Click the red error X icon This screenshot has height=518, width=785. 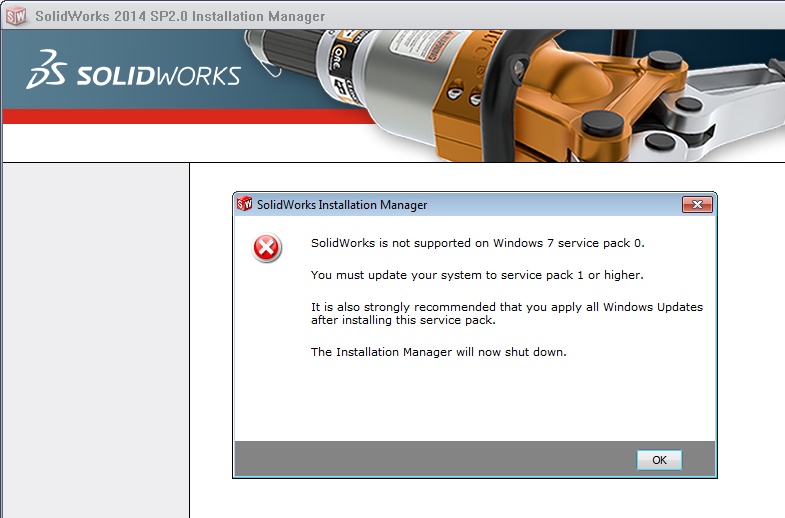tap(266, 248)
